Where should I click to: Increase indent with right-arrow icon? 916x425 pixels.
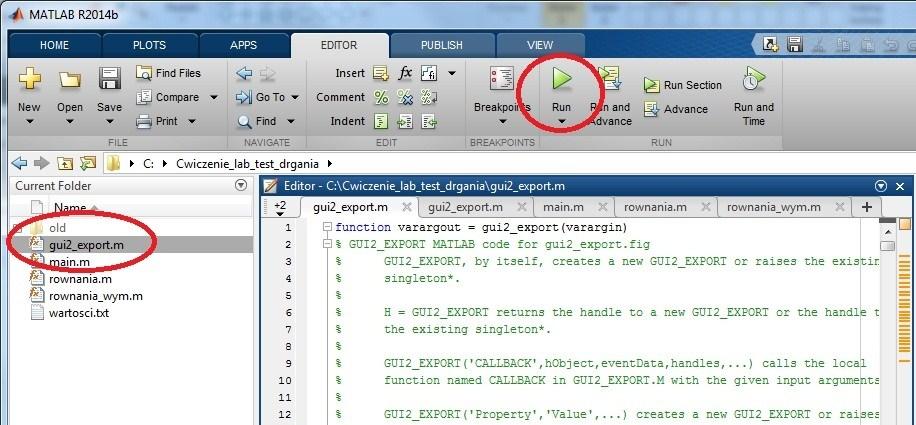click(x=405, y=121)
